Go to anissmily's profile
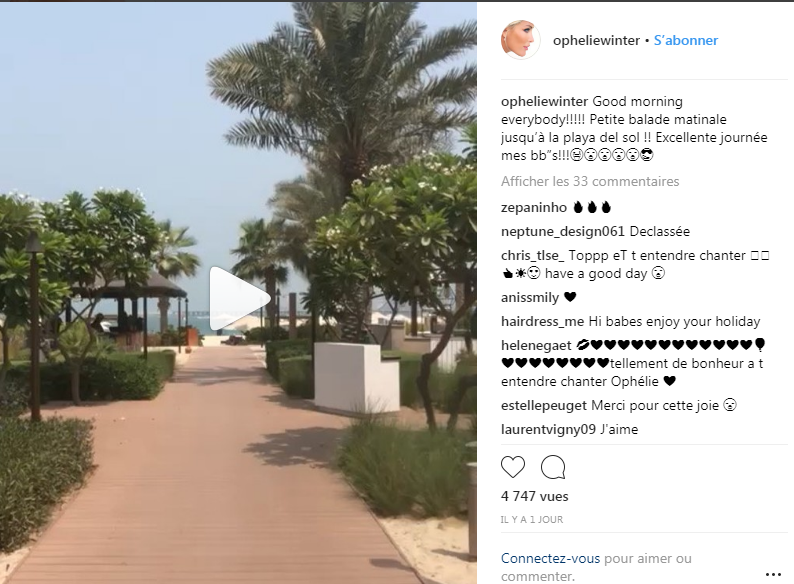This screenshot has width=794, height=584. (x=530, y=297)
